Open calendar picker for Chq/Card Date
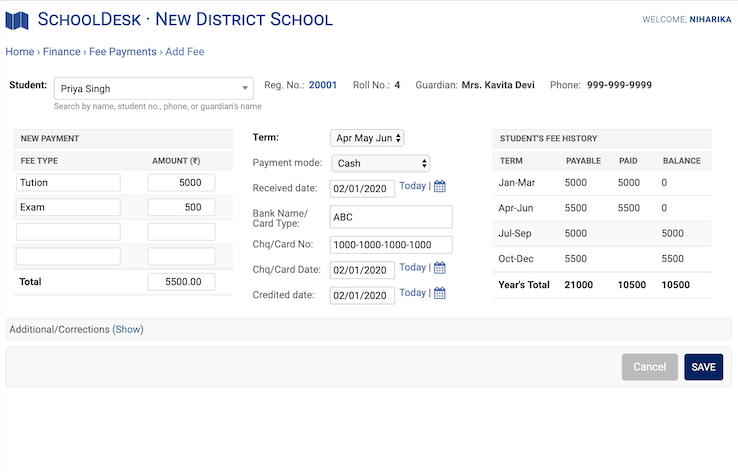Screen dimensions: 738x472 coord(440,268)
